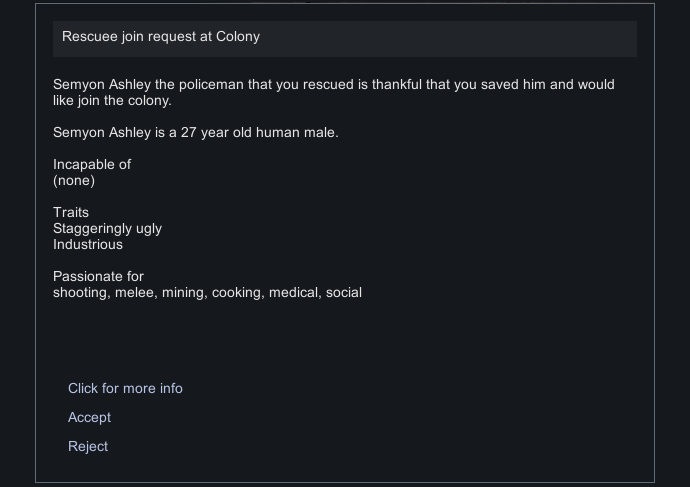Image resolution: width=690 pixels, height=487 pixels.
Task: Click the word 'thankful' in the description
Action: point(397,84)
